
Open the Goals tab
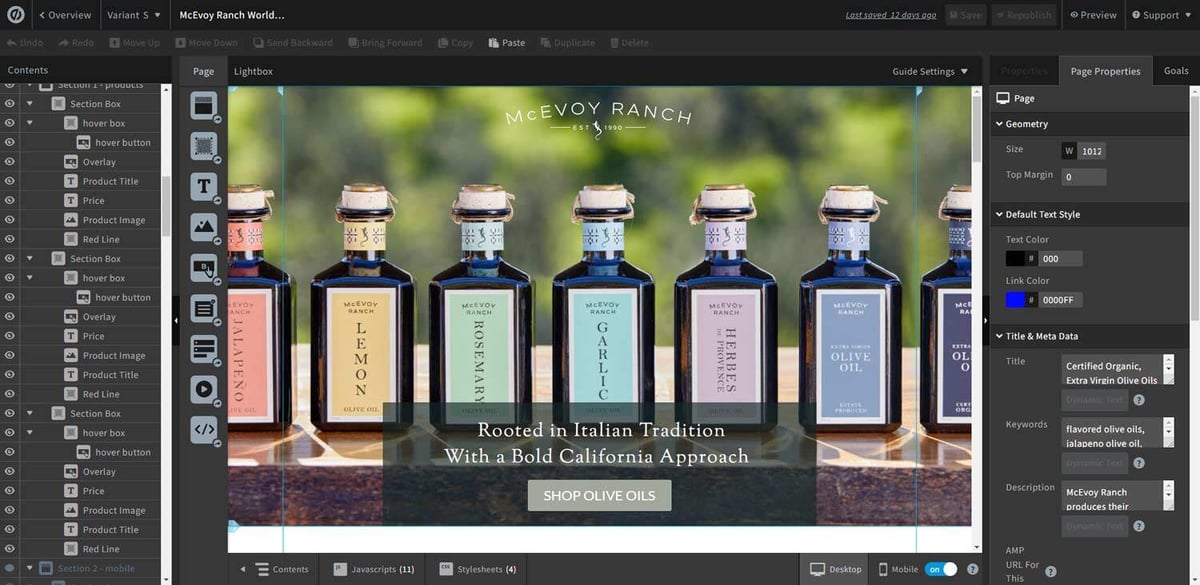point(1175,70)
